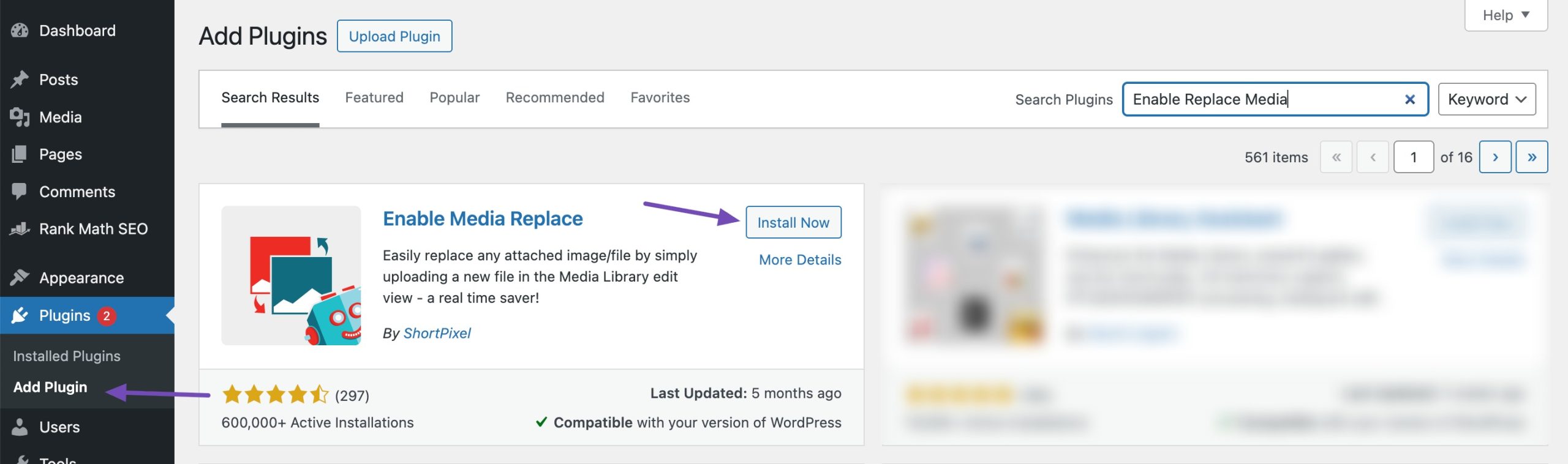
Task: Open the Recommended plugins tab
Action: (x=555, y=98)
